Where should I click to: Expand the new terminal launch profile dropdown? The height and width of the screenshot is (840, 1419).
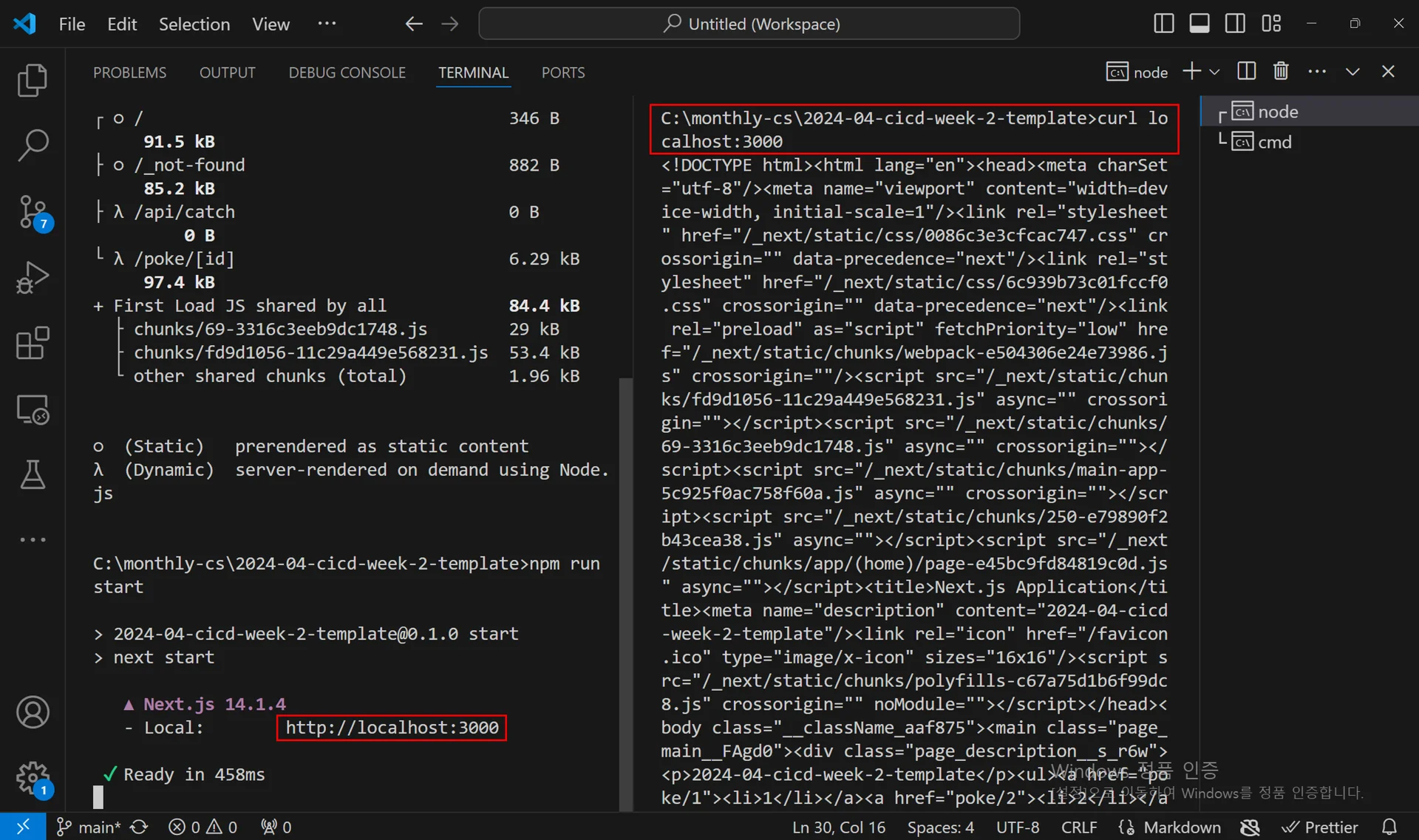1214,72
